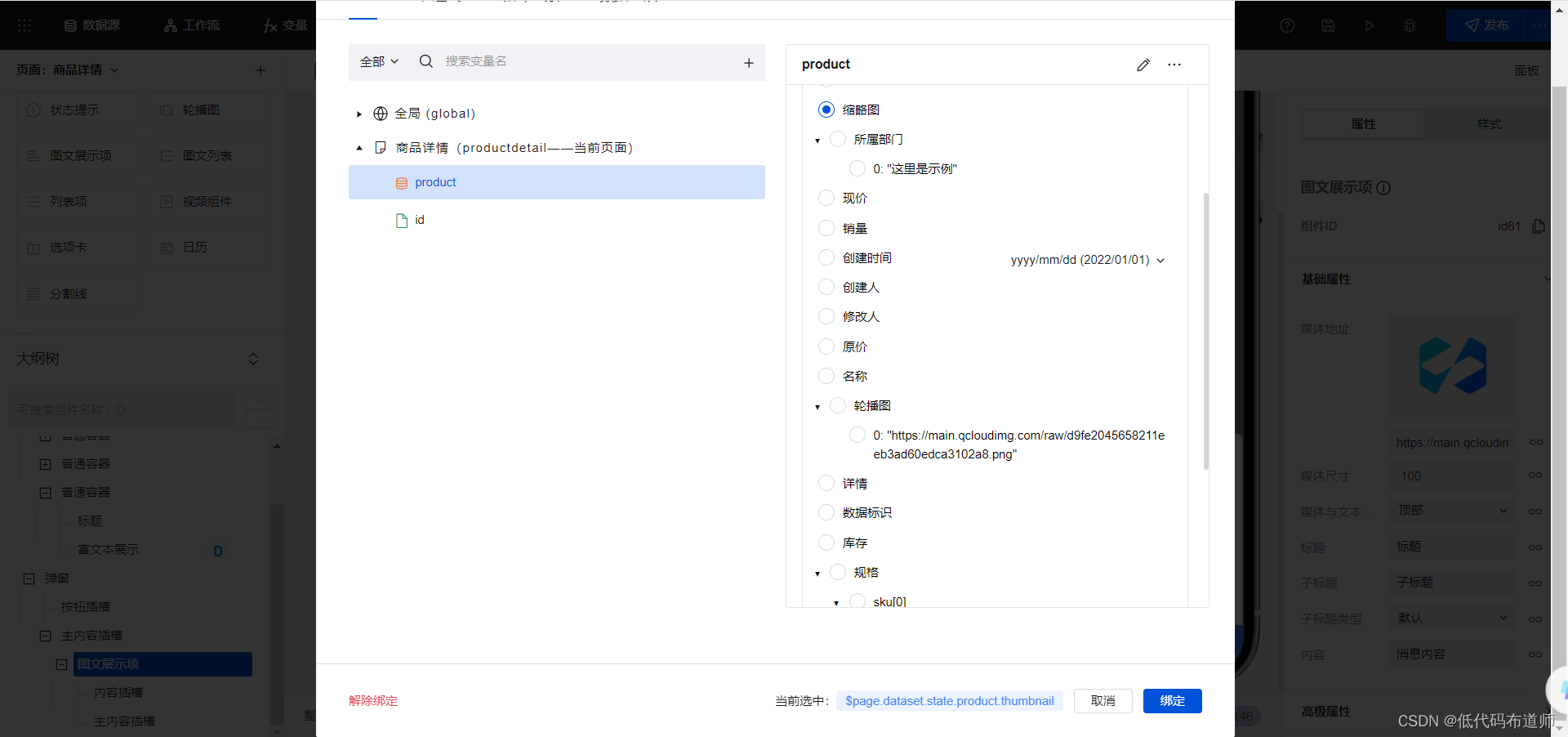Add a page with the plus icon

(x=261, y=70)
